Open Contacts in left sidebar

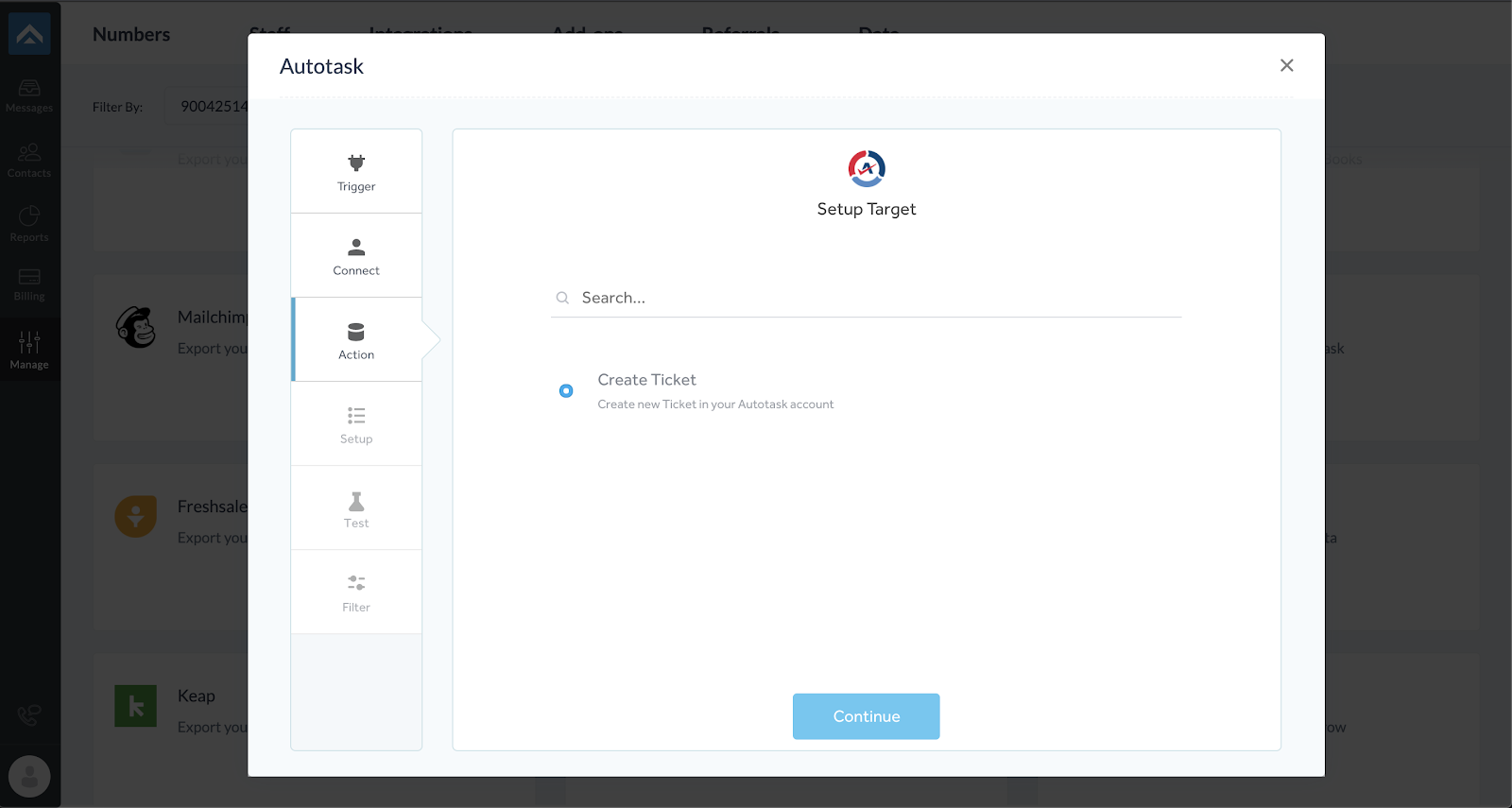(29, 161)
